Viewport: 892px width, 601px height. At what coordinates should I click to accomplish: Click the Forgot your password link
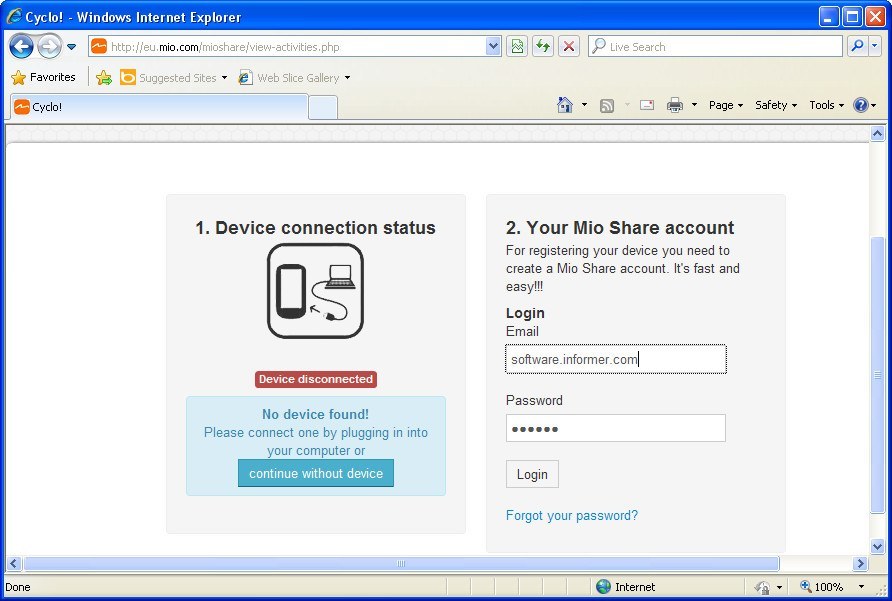(571, 516)
